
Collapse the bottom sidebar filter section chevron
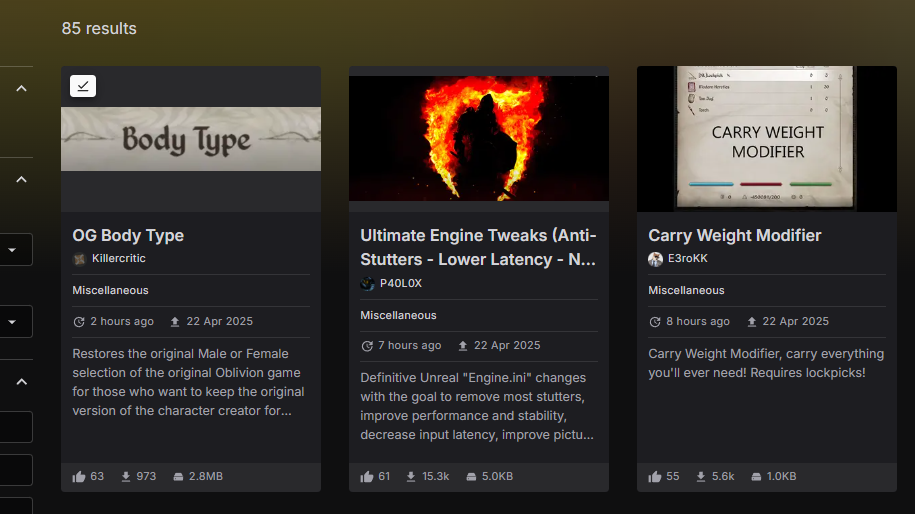21,382
